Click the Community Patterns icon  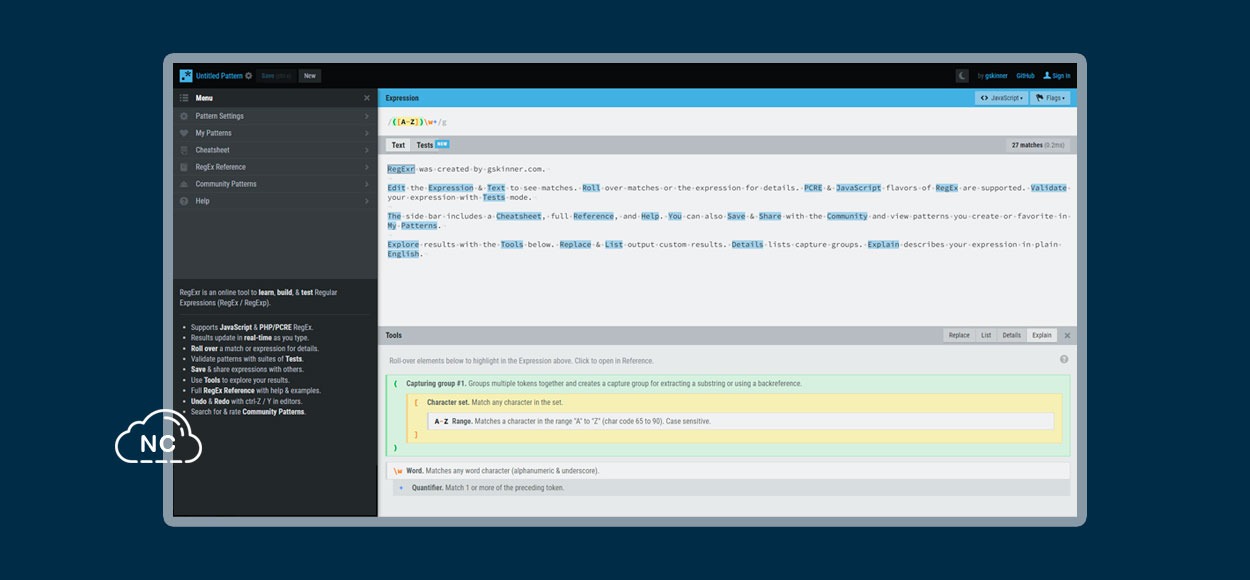pyautogui.click(x=184, y=184)
